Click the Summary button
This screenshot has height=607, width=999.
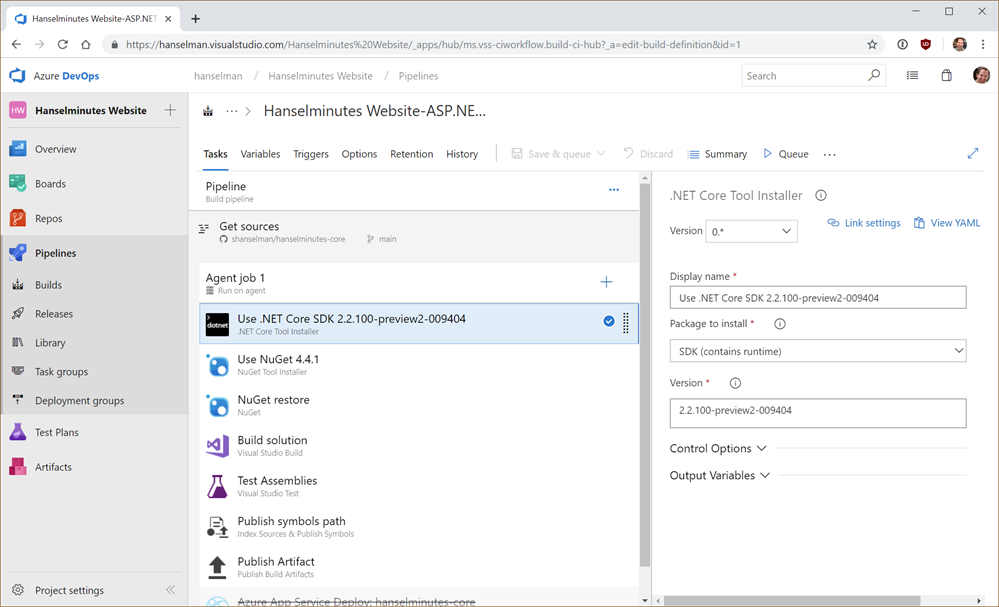717,154
